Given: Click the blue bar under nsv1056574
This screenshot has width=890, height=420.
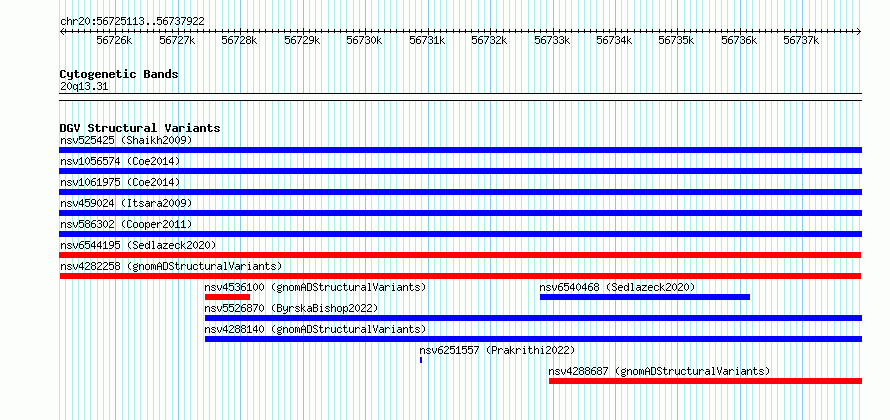Looking at the screenshot, I should 460,171.
